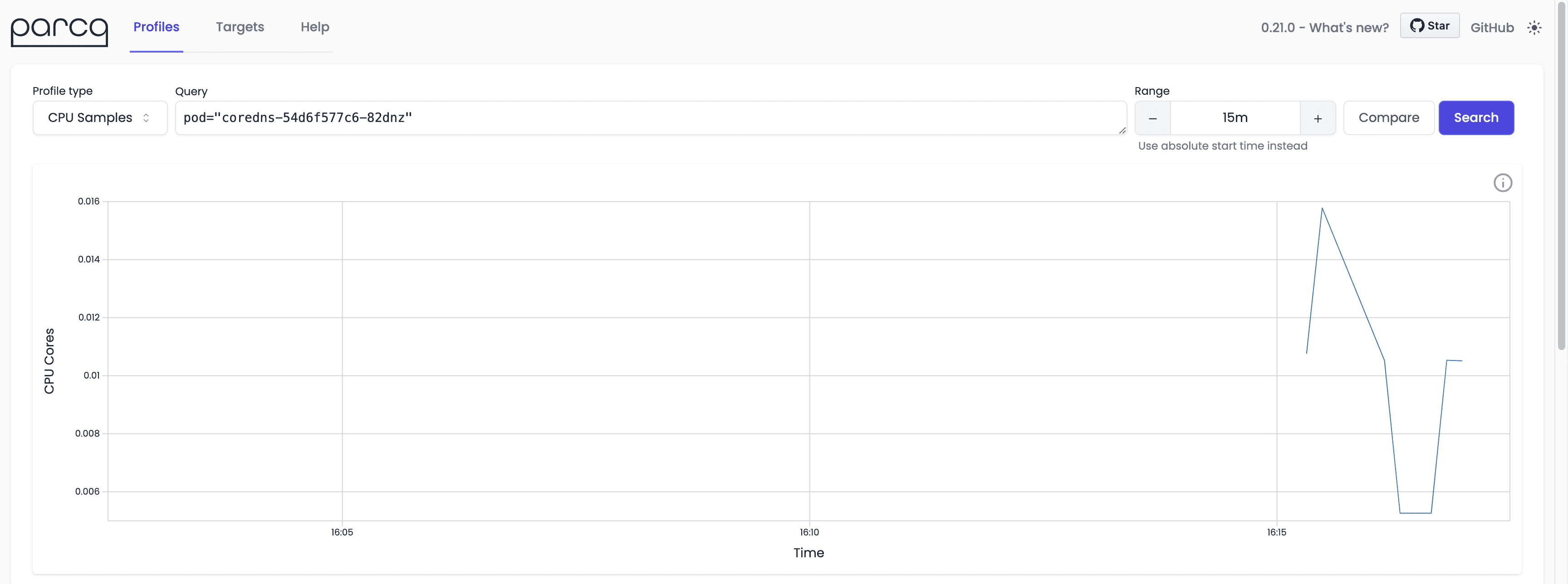Click the plus icon to increase range
This screenshot has height=584, width=1568.
click(x=1317, y=117)
